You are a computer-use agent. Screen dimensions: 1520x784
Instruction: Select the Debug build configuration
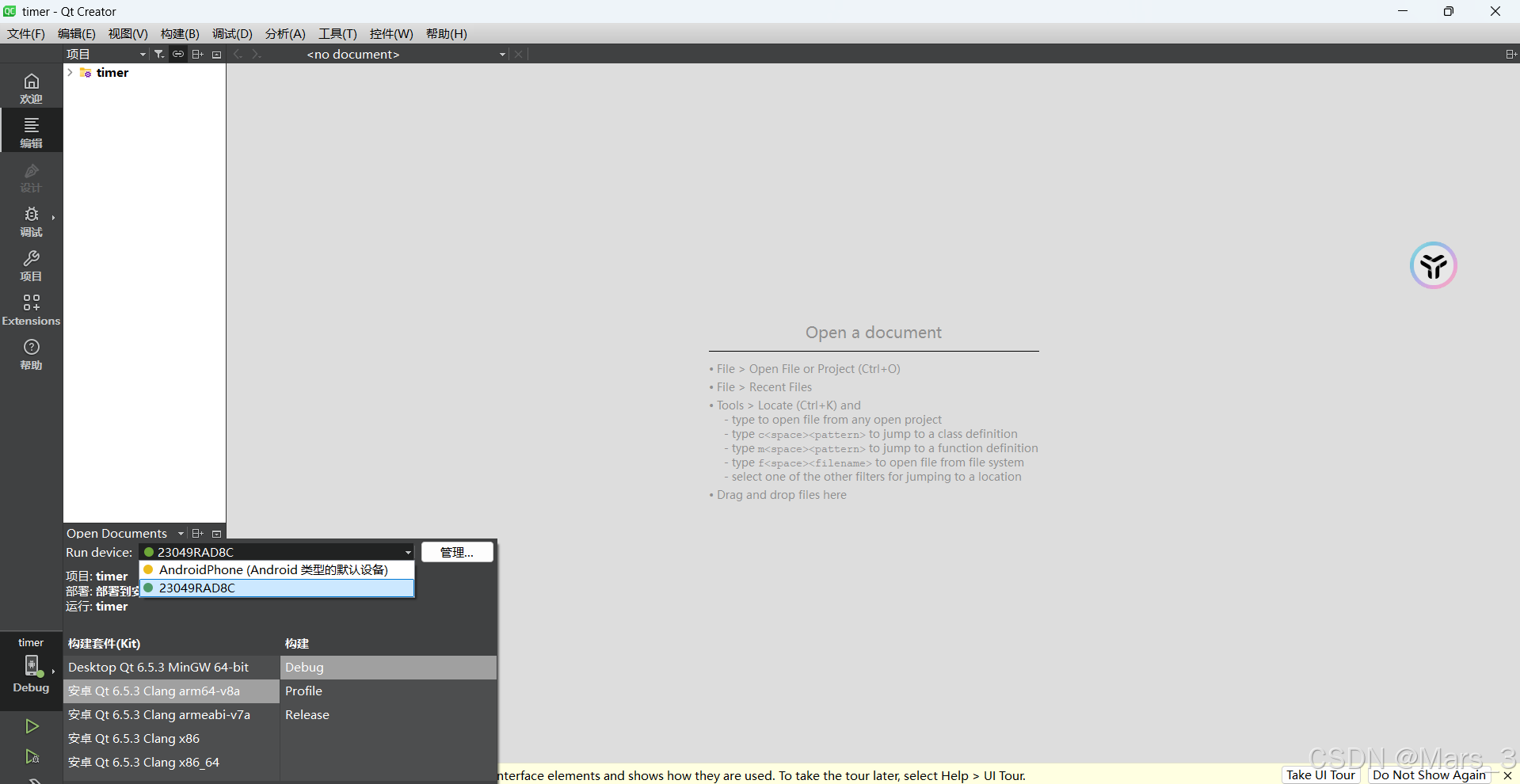tap(388, 668)
